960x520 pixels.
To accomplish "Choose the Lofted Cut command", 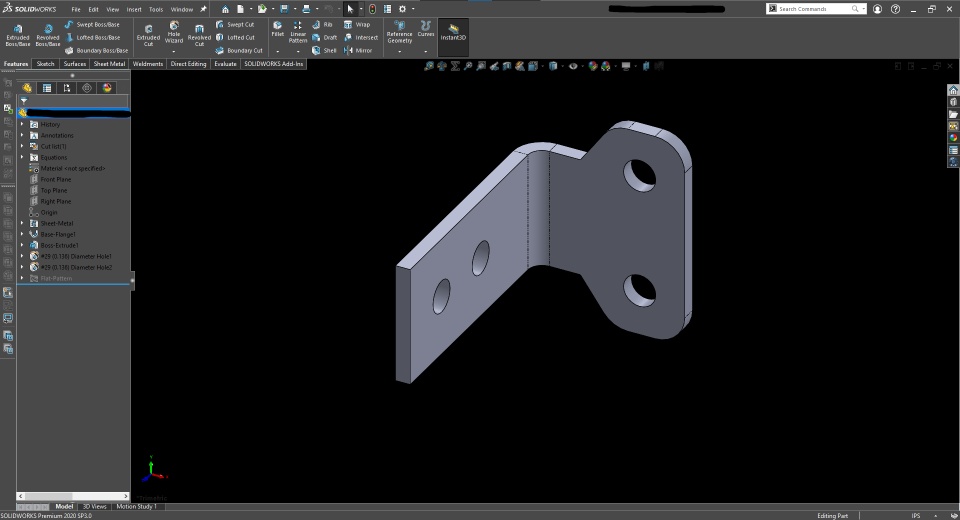I will [235, 37].
